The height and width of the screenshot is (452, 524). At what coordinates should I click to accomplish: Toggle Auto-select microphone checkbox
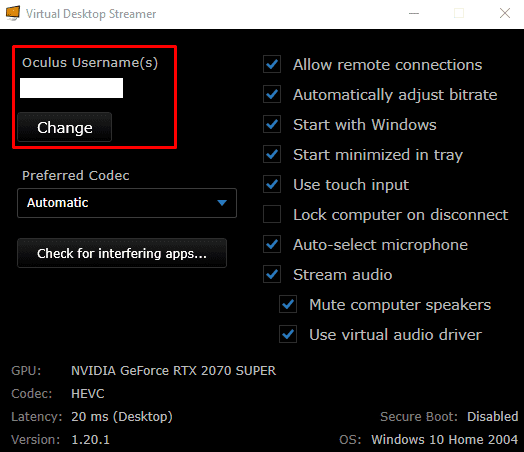[272, 244]
